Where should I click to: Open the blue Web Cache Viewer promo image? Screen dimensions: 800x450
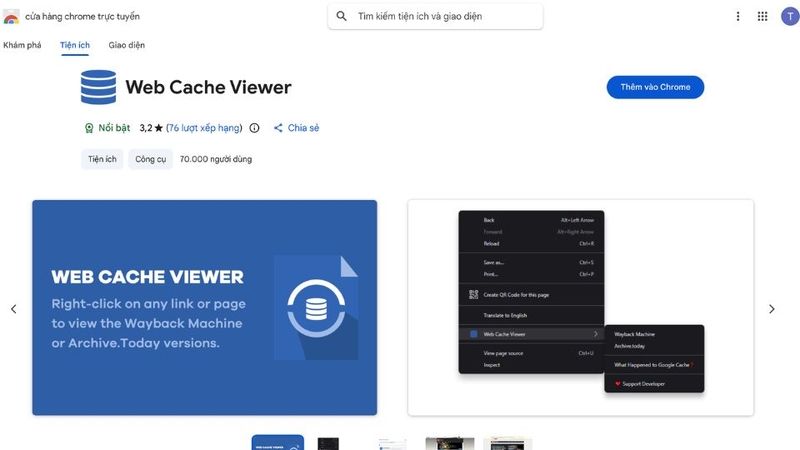(205, 308)
